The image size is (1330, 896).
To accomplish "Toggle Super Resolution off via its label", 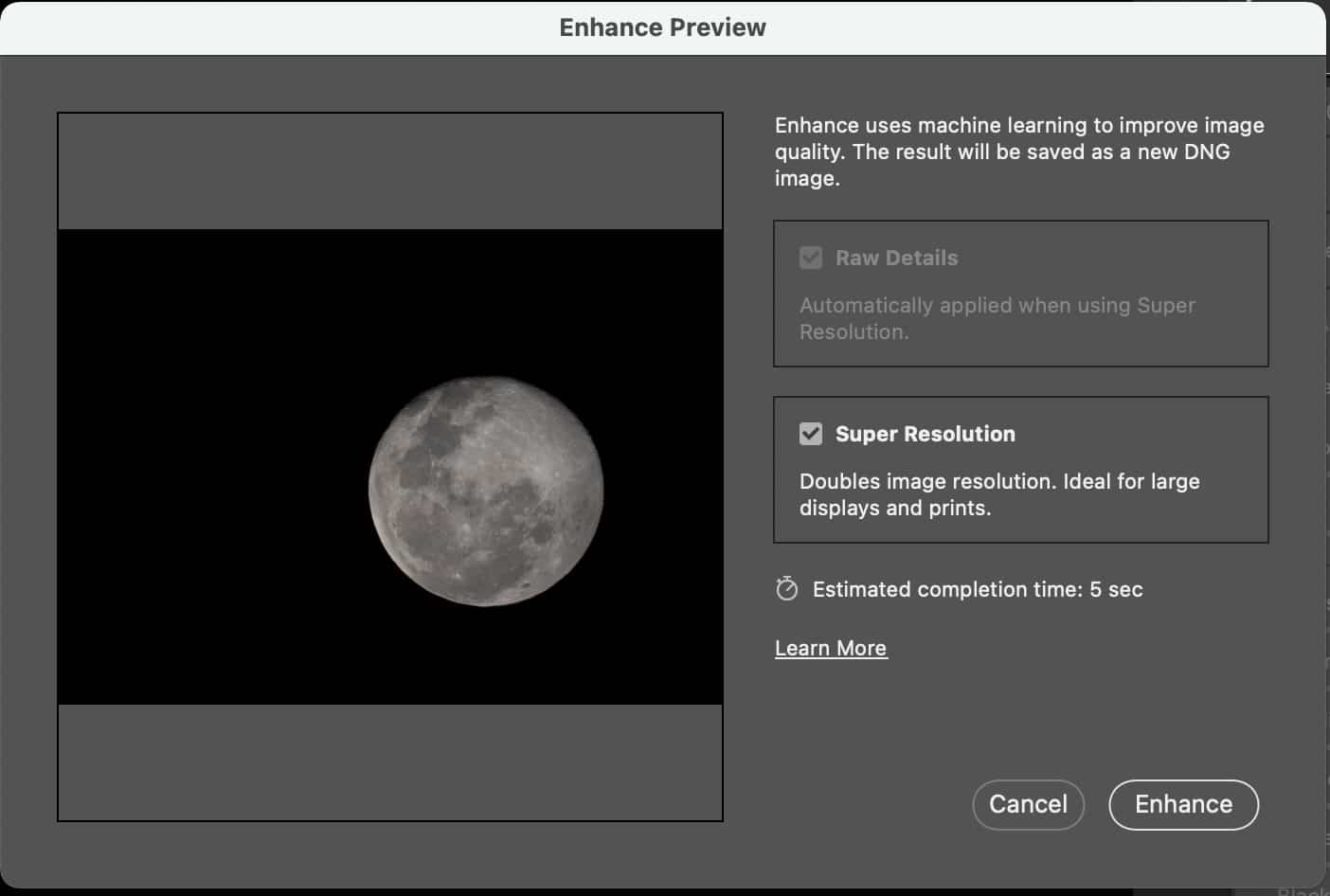I will (925, 434).
